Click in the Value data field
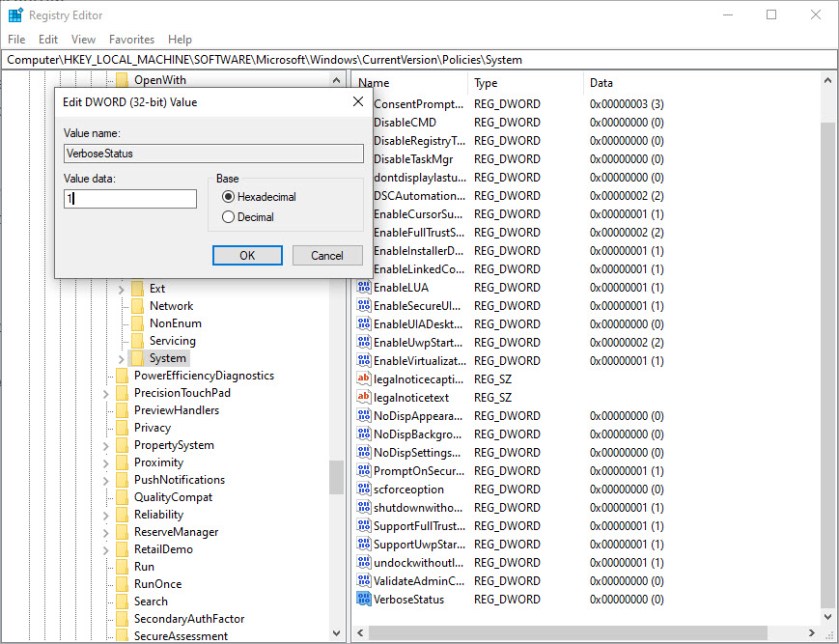The width and height of the screenshot is (839, 644). [130, 199]
